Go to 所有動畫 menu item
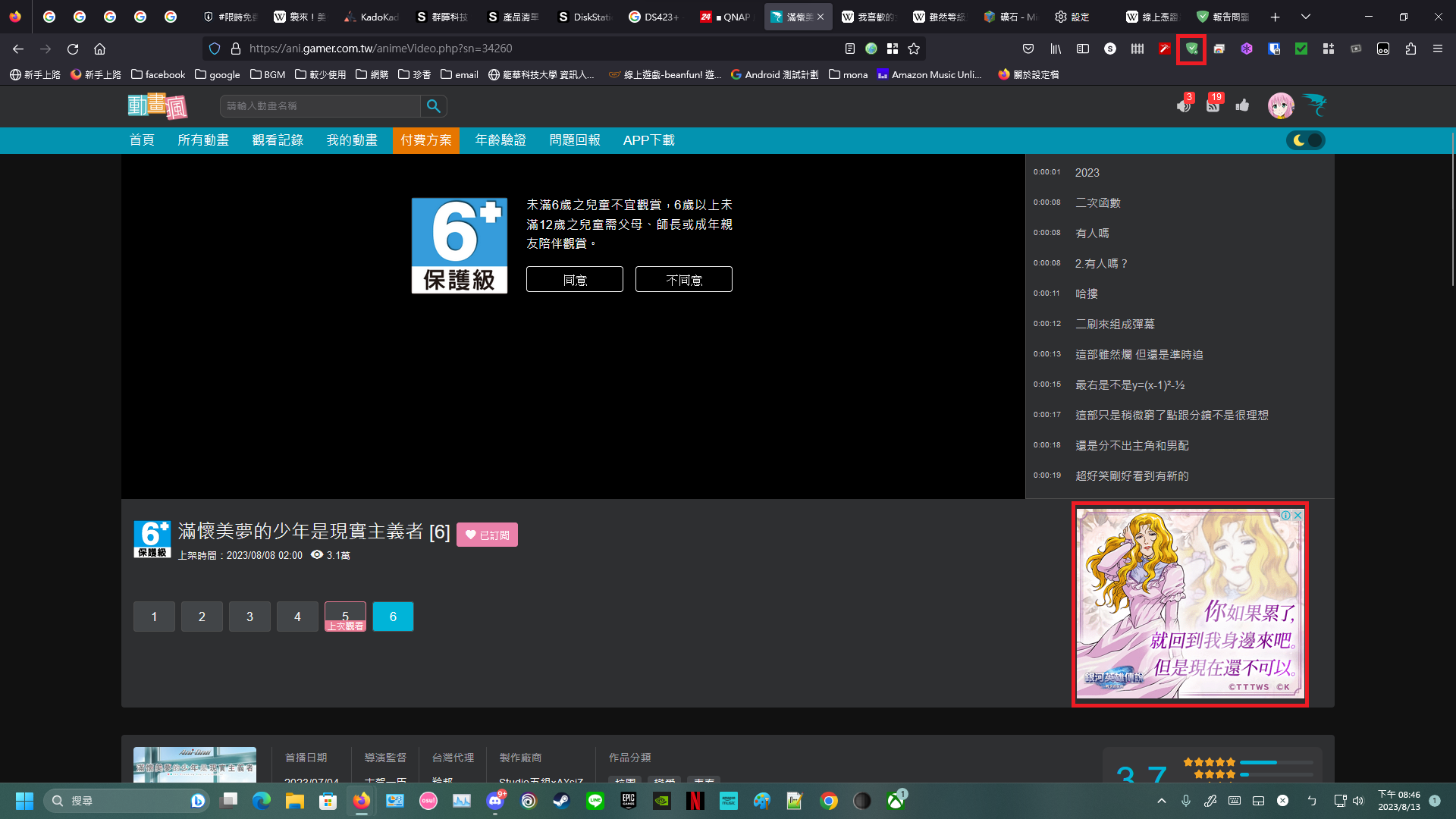The height and width of the screenshot is (819, 1456). click(203, 140)
